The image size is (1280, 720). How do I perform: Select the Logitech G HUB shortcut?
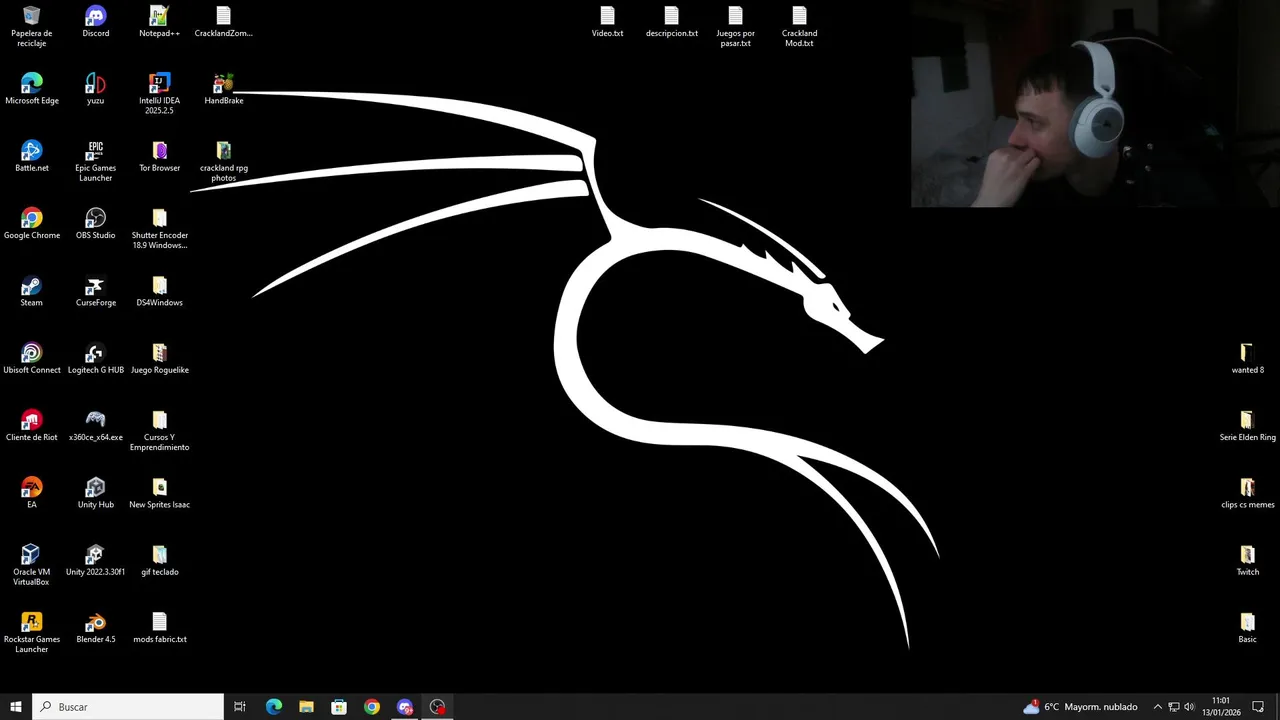[x=96, y=358]
